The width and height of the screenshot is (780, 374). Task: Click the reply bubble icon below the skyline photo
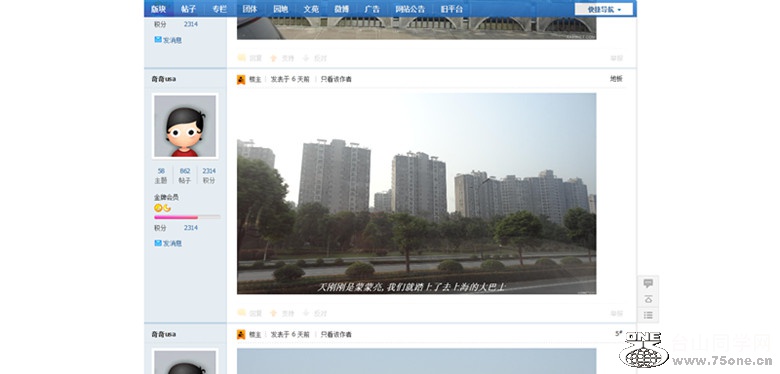click(241, 313)
